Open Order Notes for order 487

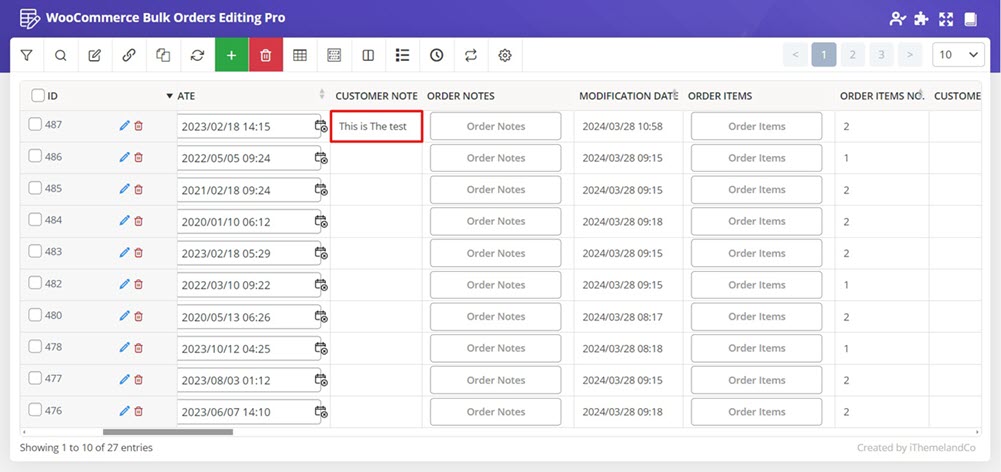[495, 126]
